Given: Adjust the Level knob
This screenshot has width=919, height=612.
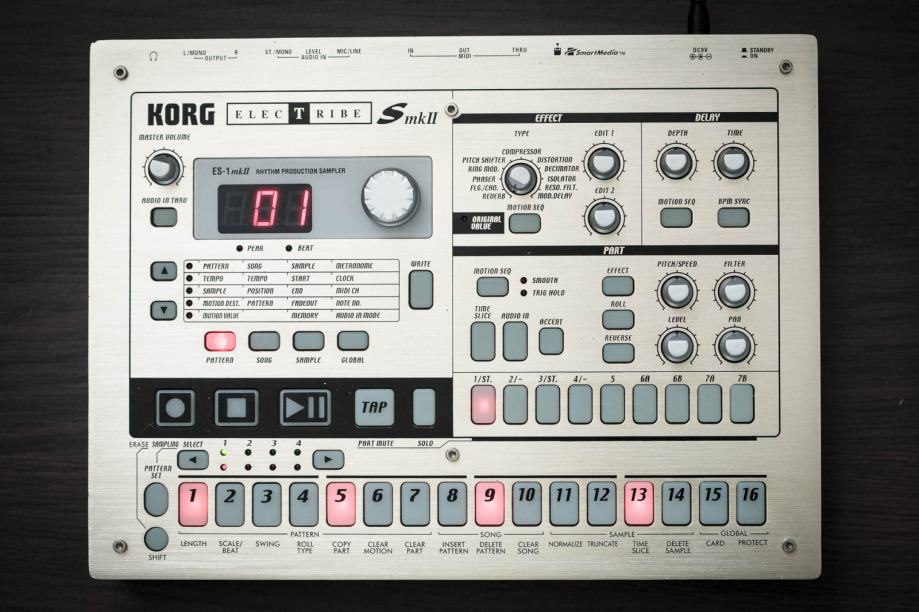Looking at the screenshot, I should point(676,346).
